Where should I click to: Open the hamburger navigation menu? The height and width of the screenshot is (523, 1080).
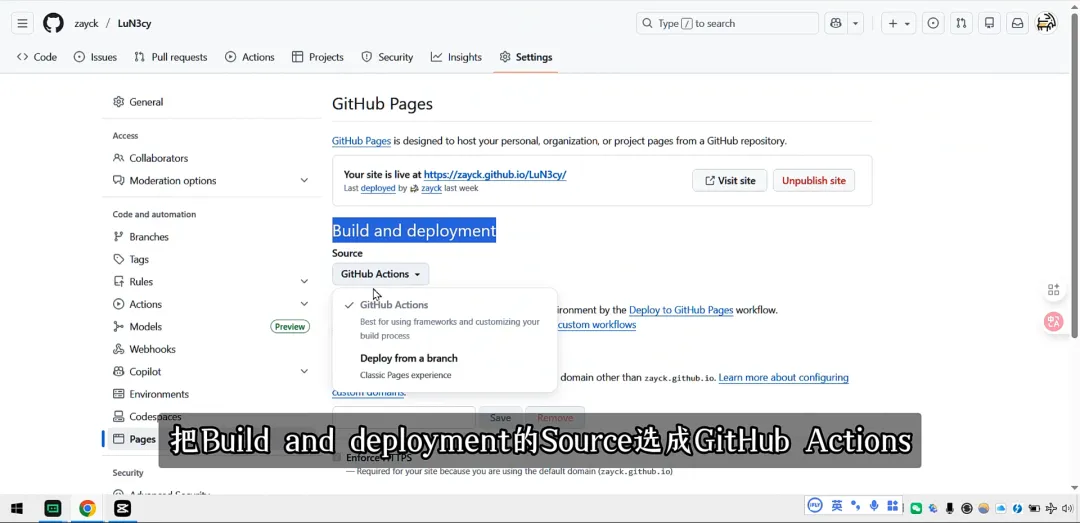[x=22, y=23]
